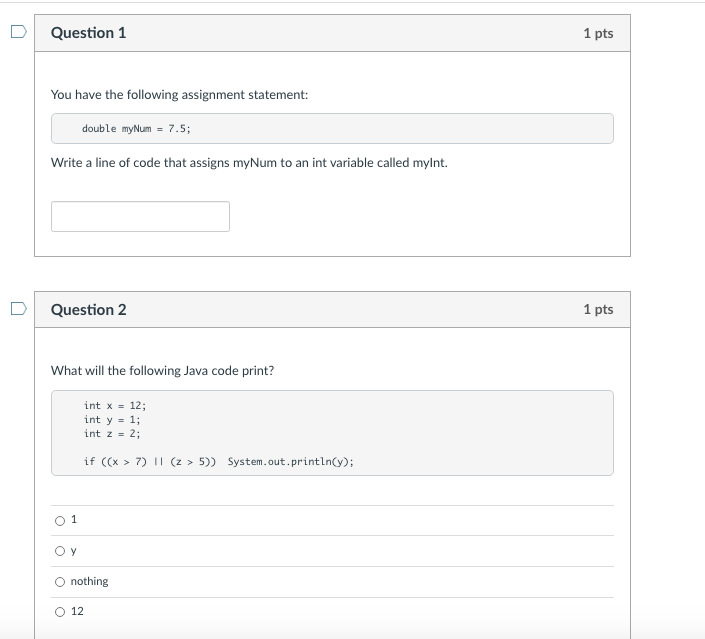Click the 'What will the following Java code print?' text
Screen dimensions: 705x639
point(162,370)
